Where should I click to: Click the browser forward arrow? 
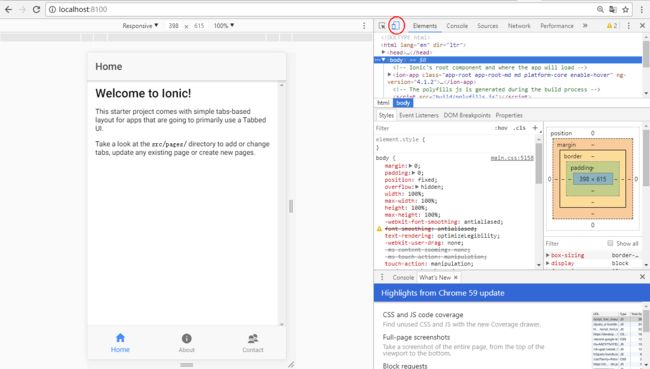click(22, 9)
